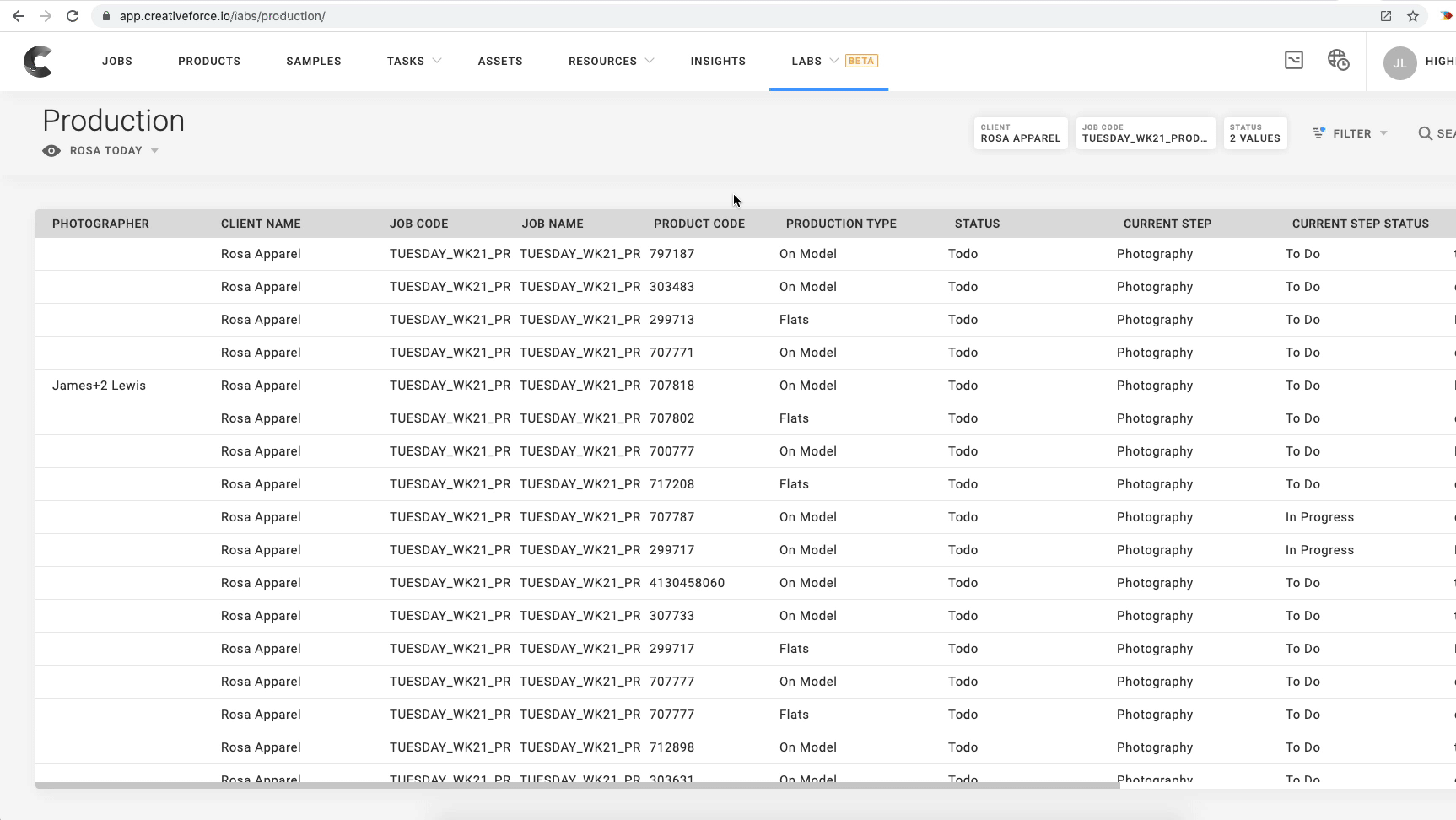Toggle the eye icon beside ROSA TODAY
1456x820 pixels.
coord(51,151)
